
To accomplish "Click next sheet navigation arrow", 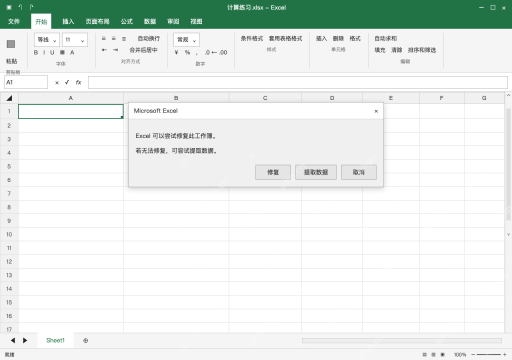I will click(25, 340).
